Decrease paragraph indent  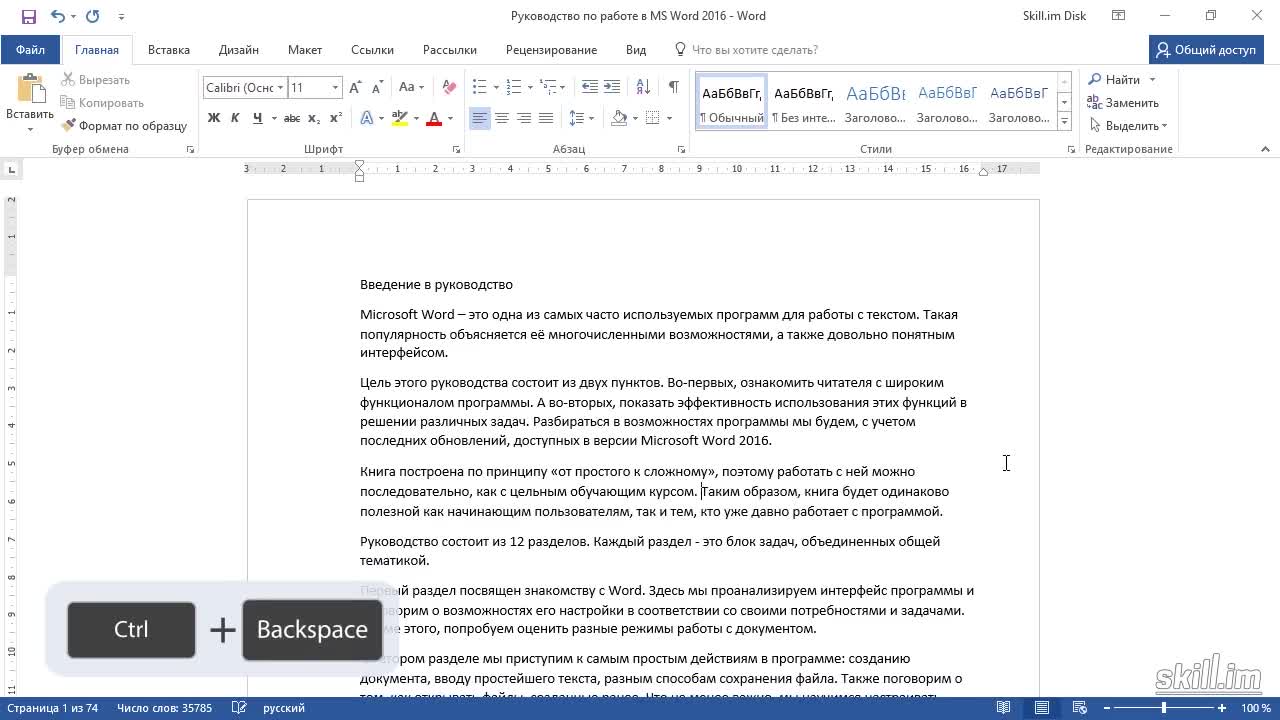click(590, 87)
